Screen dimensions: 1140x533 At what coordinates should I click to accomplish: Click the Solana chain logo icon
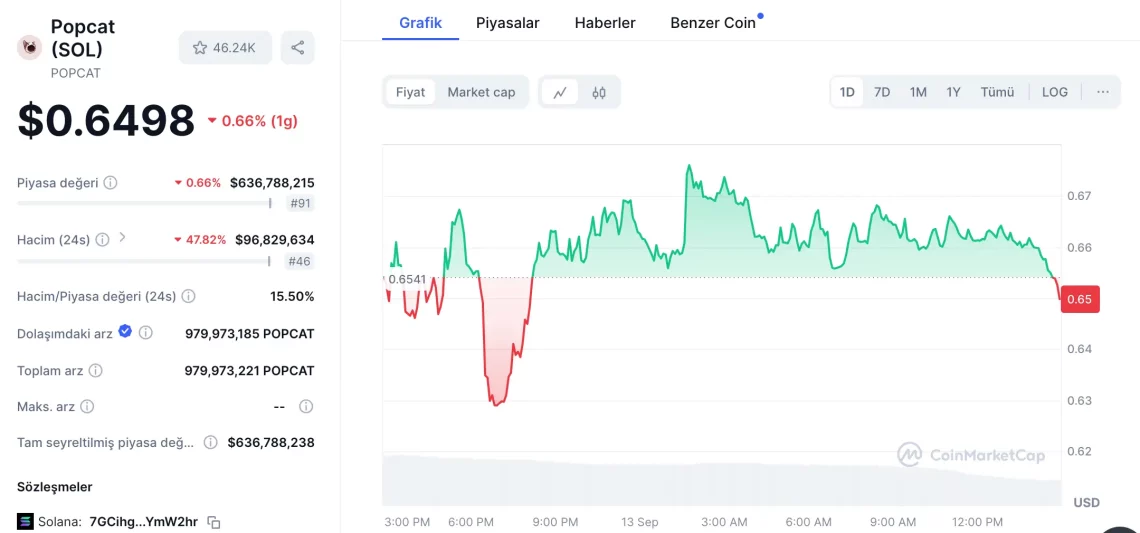click(25, 521)
